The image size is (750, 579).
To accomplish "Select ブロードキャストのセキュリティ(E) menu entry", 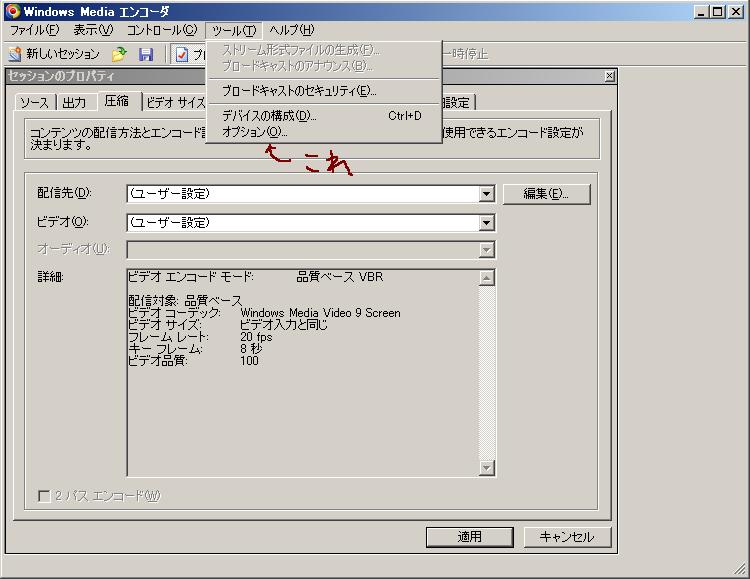I will coord(323,91).
